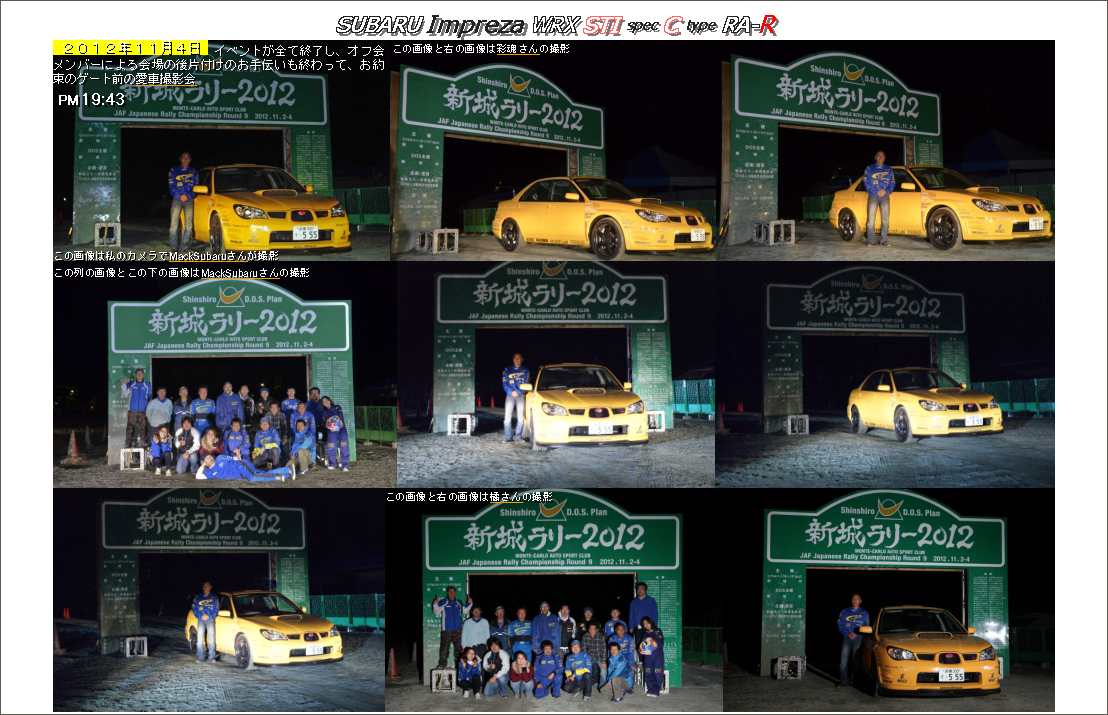Open bottom-left photo of driver beside car

click(x=219, y=601)
